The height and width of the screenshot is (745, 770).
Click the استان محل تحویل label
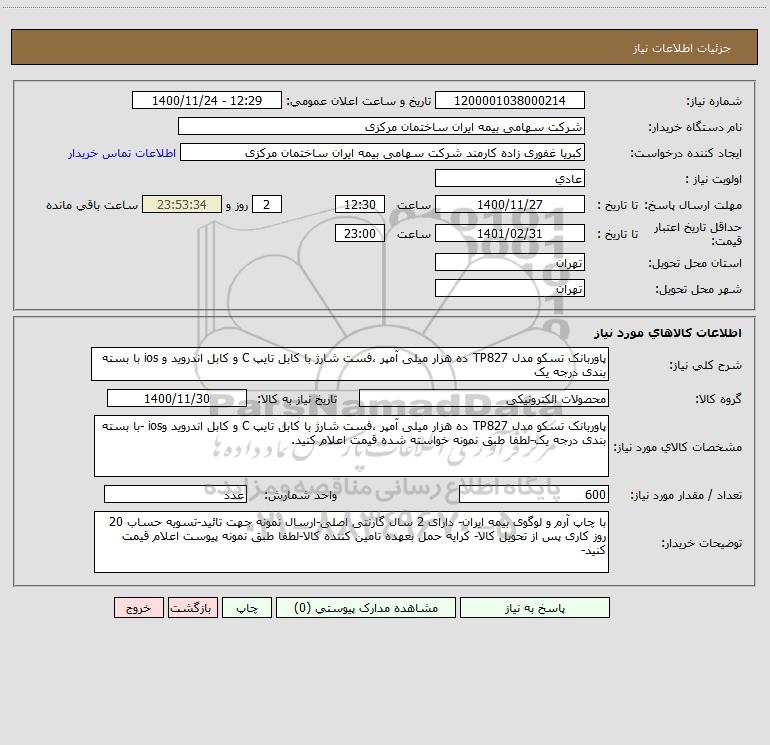[695, 264]
